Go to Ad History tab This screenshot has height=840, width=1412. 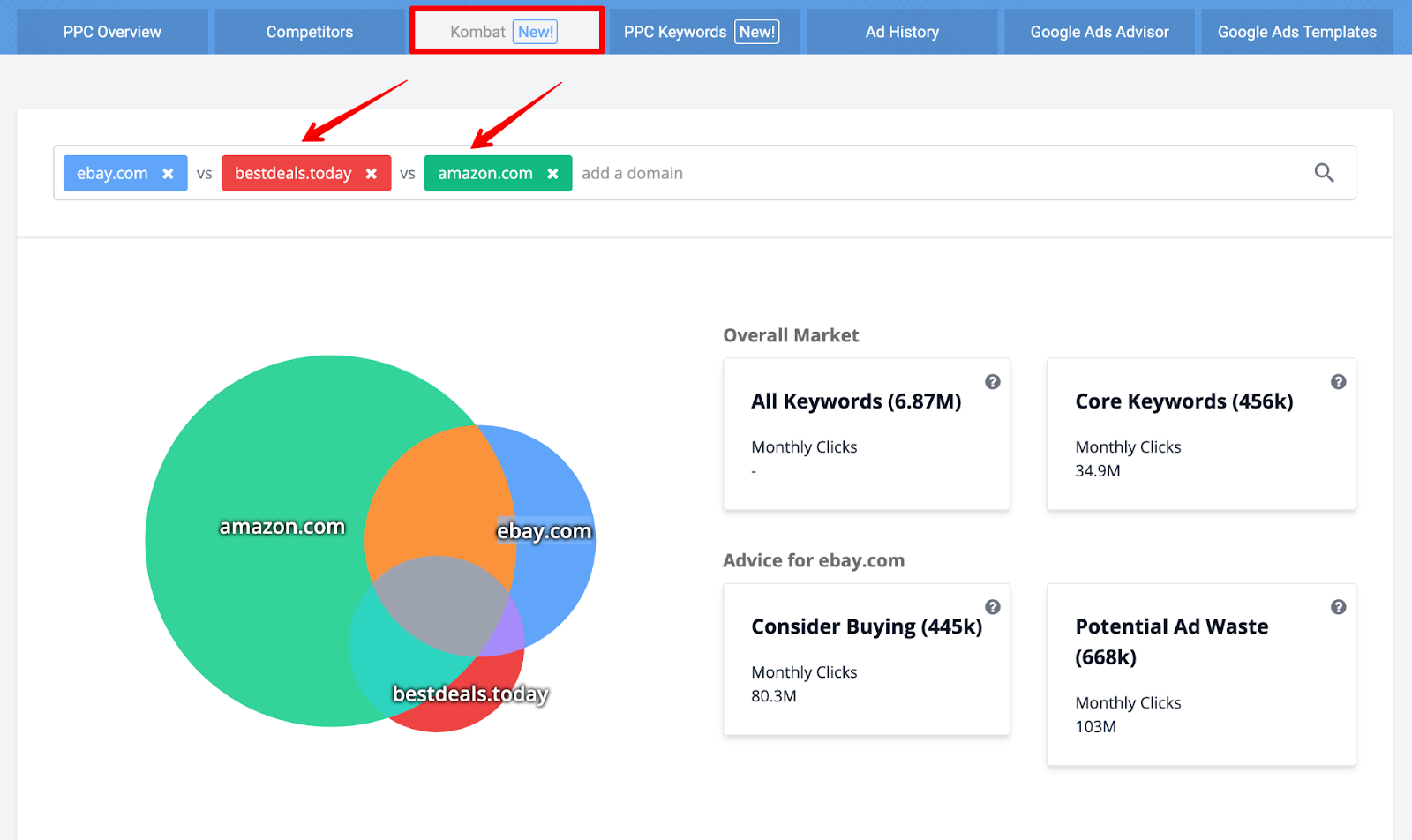(902, 32)
